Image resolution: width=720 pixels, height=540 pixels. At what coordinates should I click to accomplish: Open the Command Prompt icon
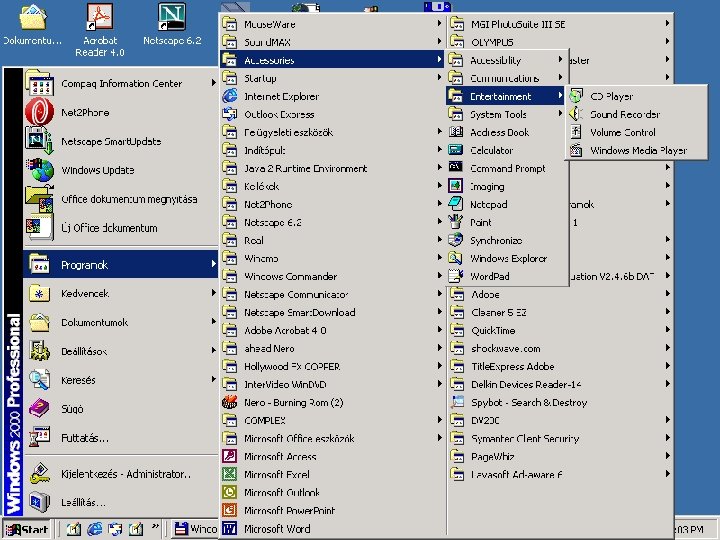(456, 168)
